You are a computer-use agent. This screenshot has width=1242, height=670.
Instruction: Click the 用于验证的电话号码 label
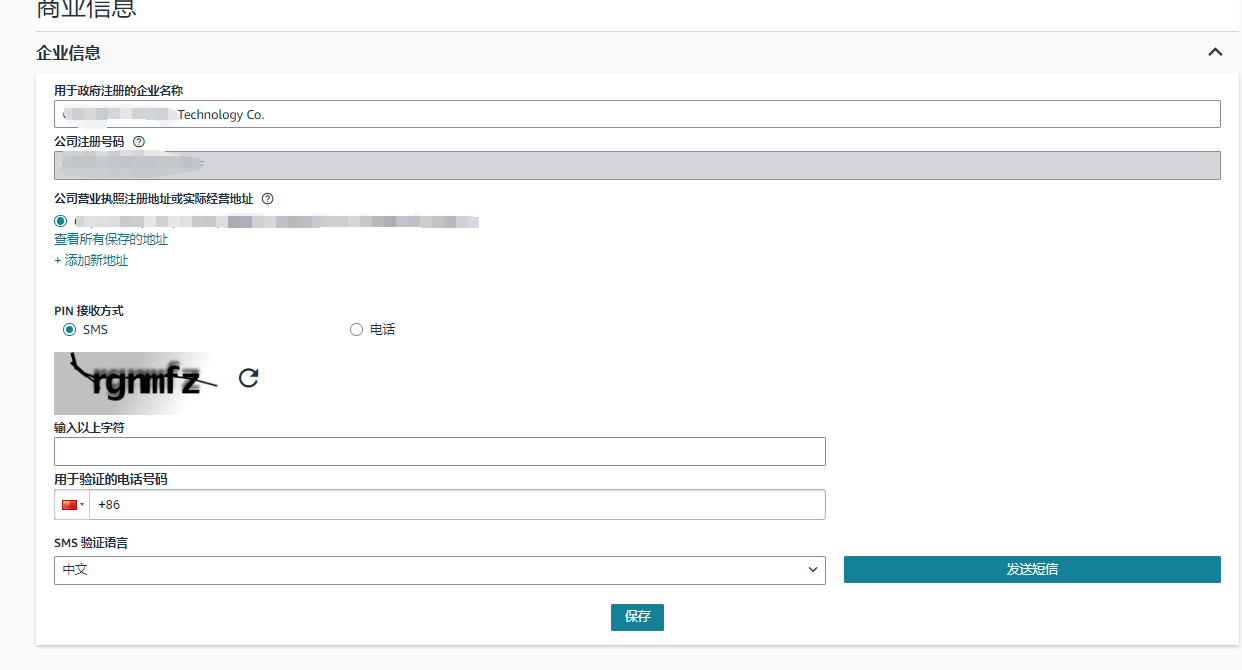(111, 479)
